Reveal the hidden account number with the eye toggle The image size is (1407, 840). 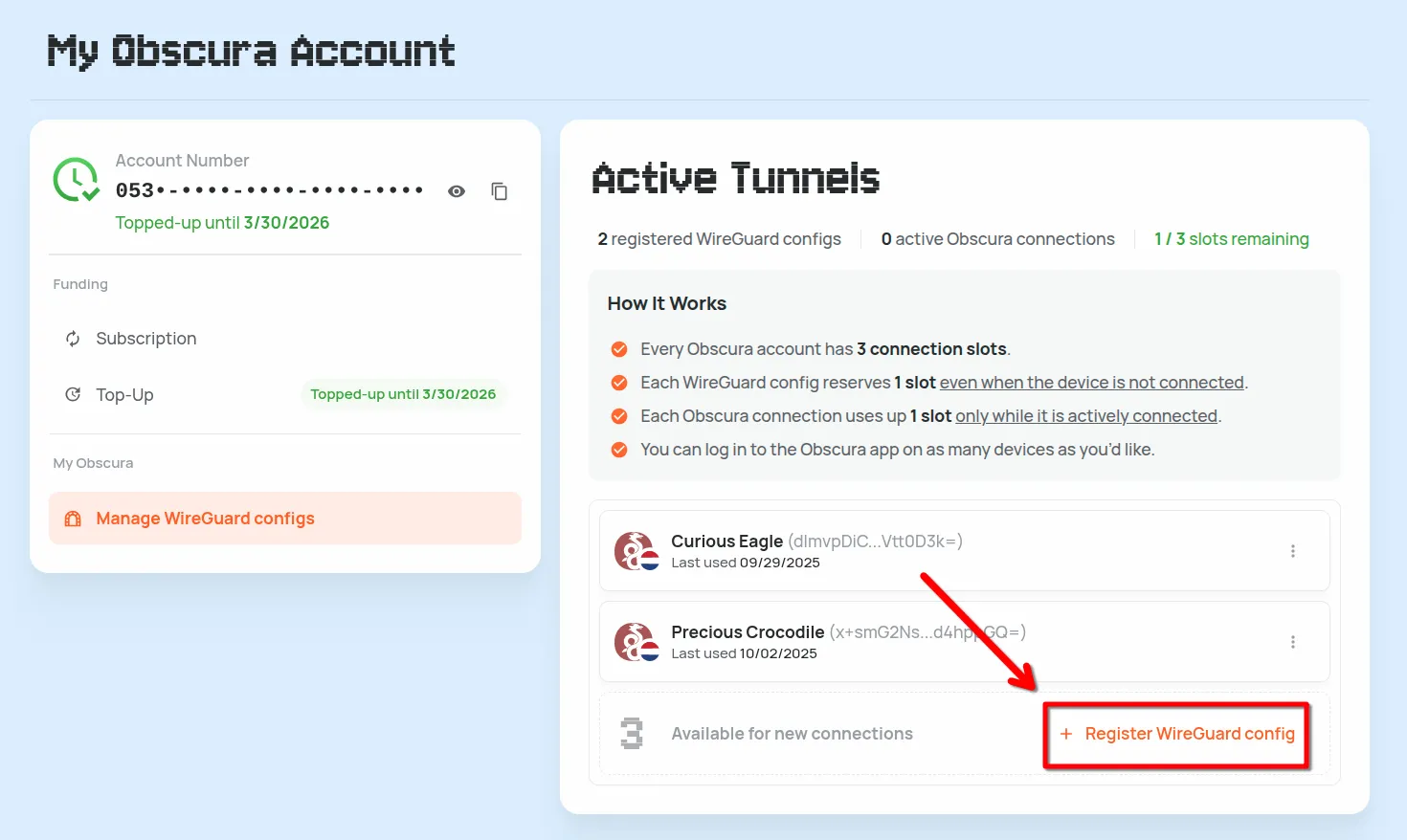(x=456, y=191)
